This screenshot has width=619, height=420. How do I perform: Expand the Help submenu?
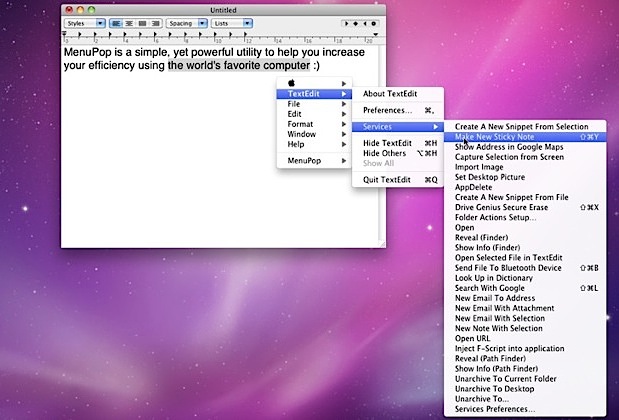(314, 144)
